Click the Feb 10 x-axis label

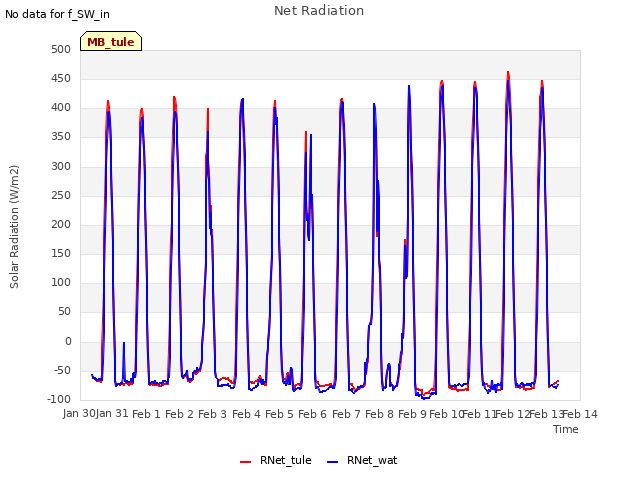click(445, 414)
